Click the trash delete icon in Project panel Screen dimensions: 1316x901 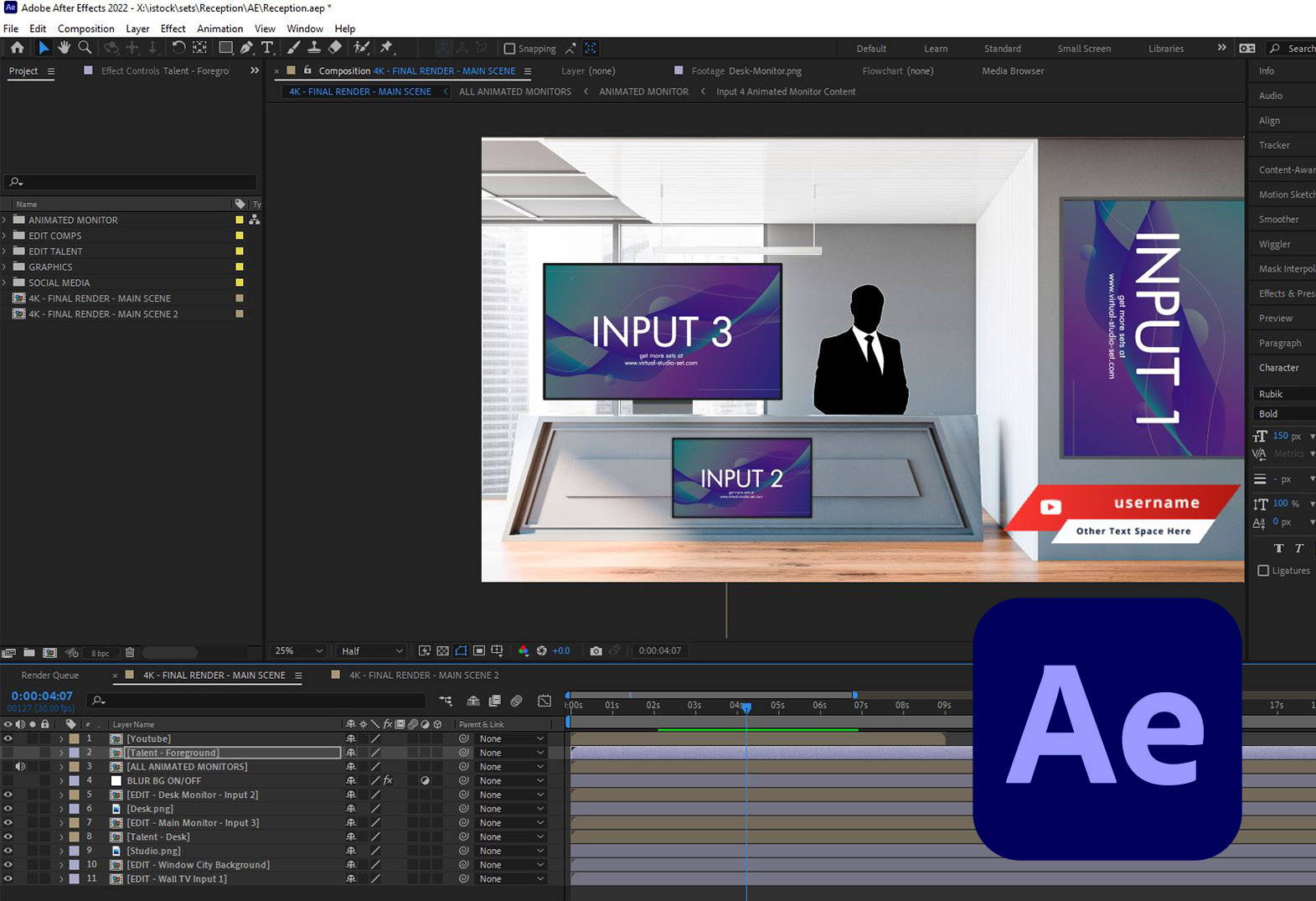click(130, 652)
